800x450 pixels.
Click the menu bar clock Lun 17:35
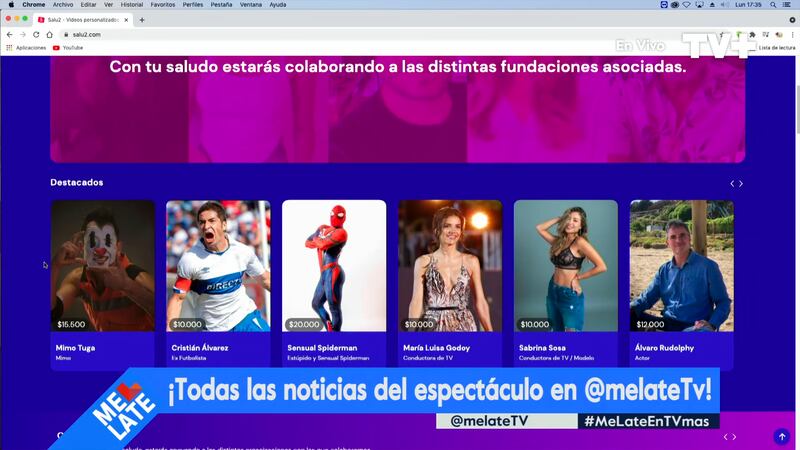748,5
